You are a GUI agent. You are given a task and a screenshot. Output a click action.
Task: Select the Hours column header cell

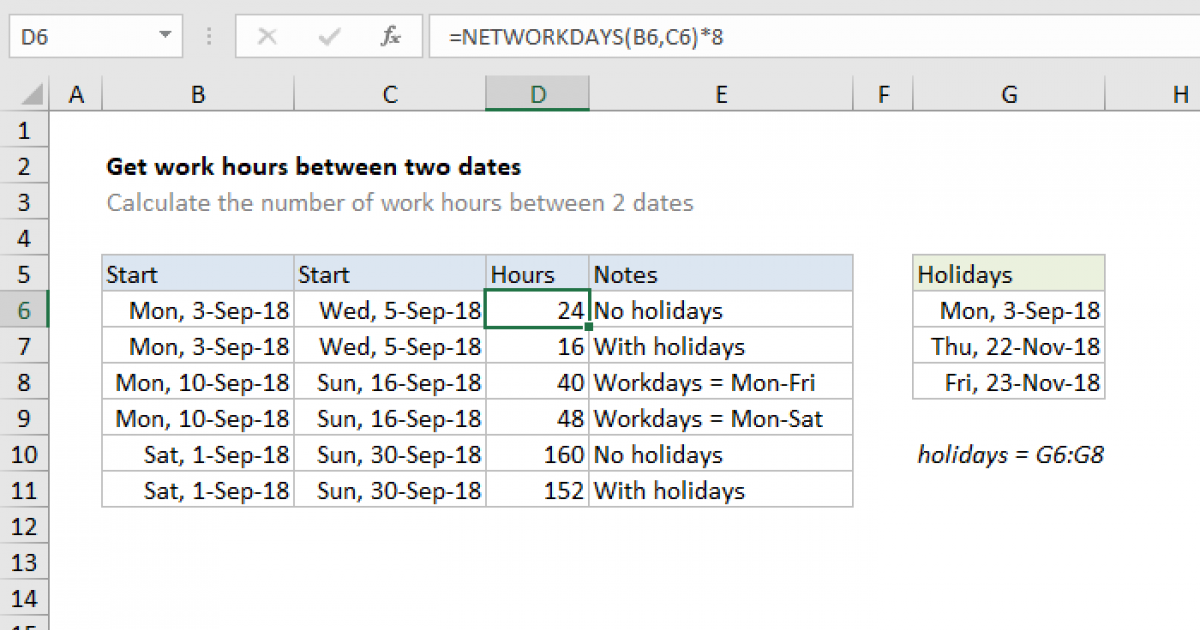[537, 274]
